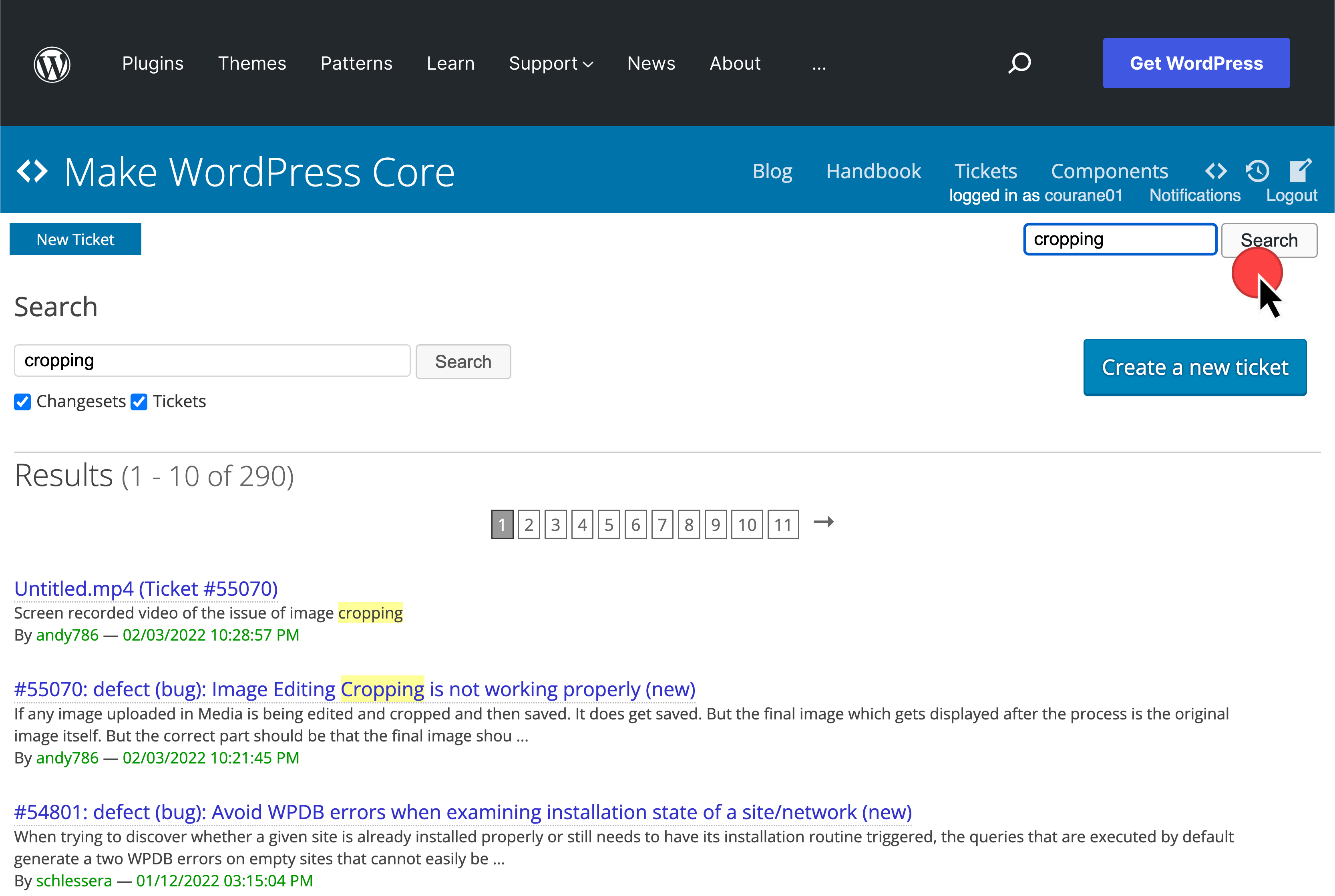Screen dimensions: 1335x896
Task: Open the Notifications link
Action: pos(1195,195)
